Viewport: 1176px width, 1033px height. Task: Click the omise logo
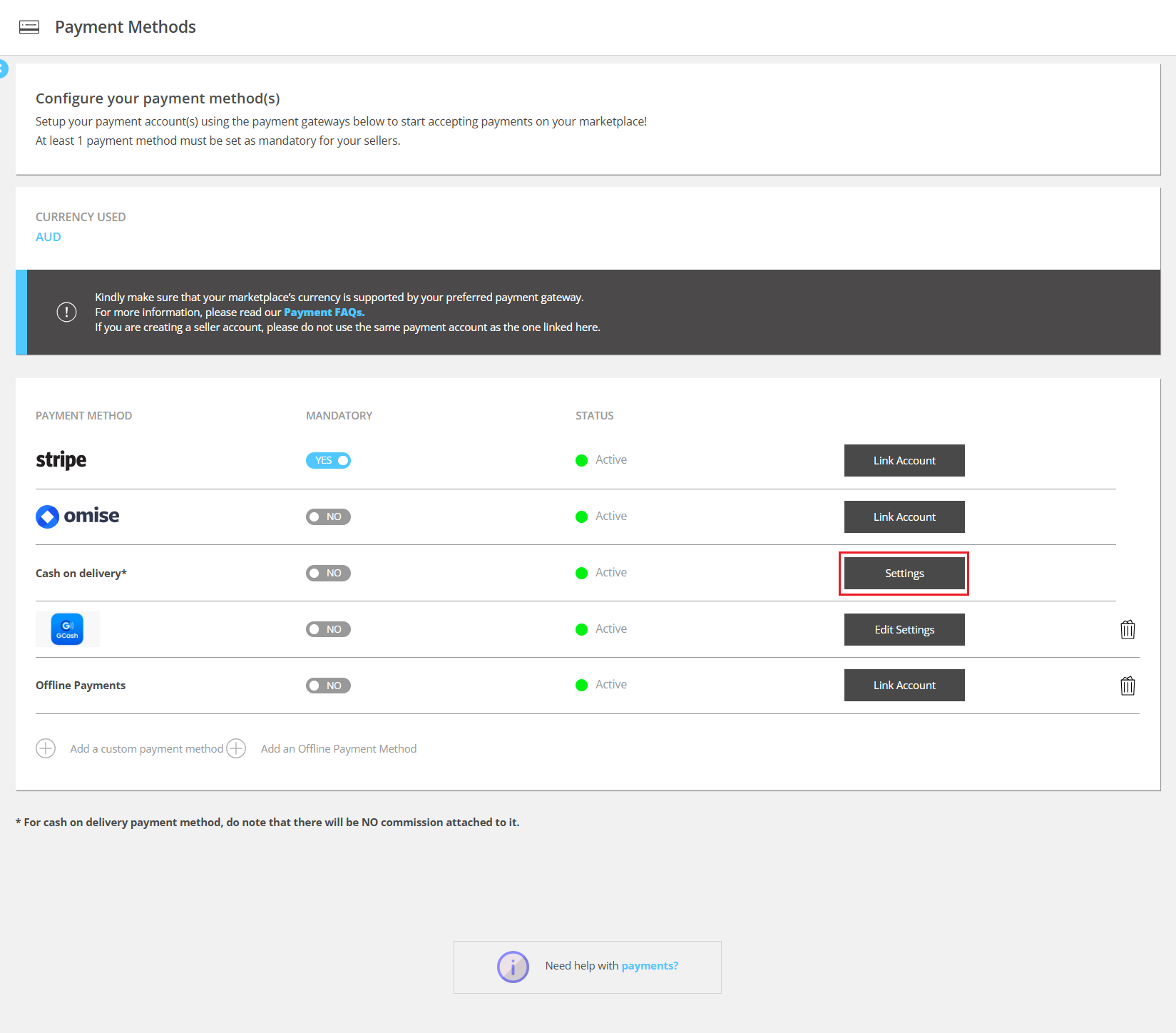pyautogui.click(x=78, y=516)
